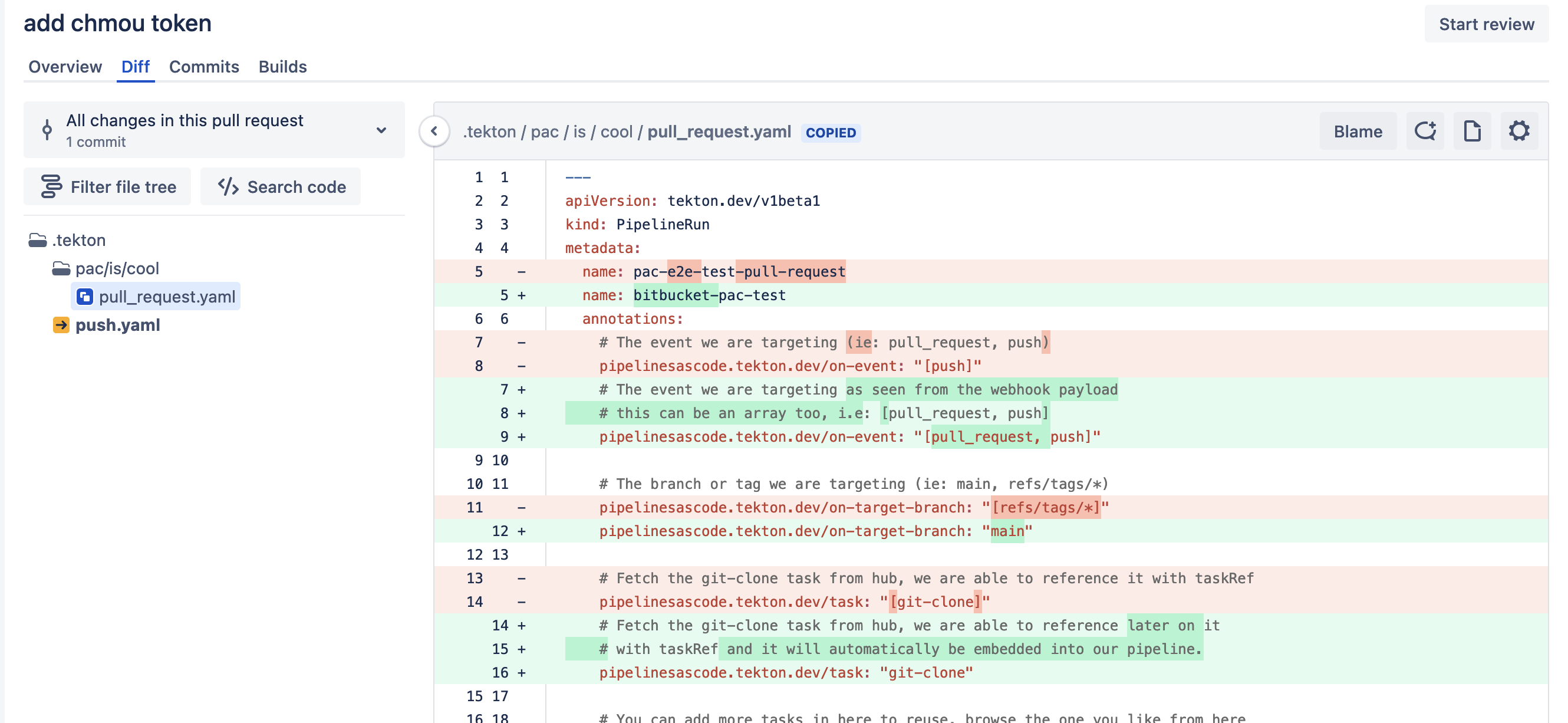Click the added task "git-clone" line 16
The height and width of the screenshot is (723, 1568).
tap(991, 672)
